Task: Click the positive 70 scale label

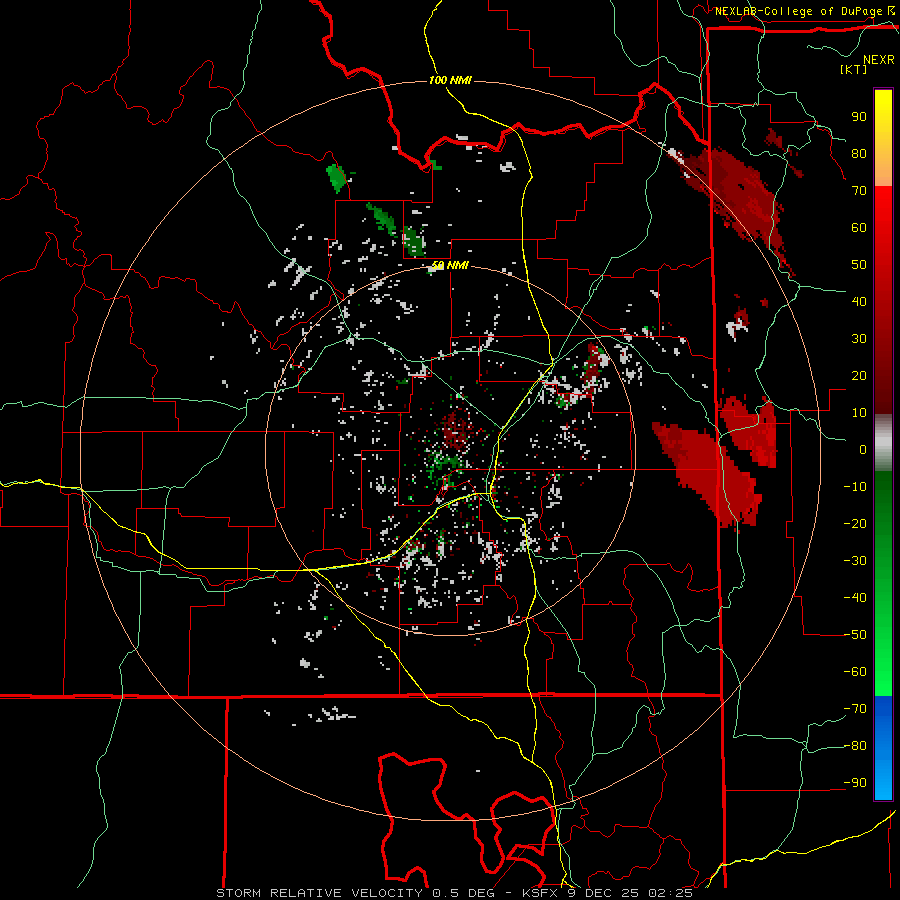Action: [x=859, y=191]
